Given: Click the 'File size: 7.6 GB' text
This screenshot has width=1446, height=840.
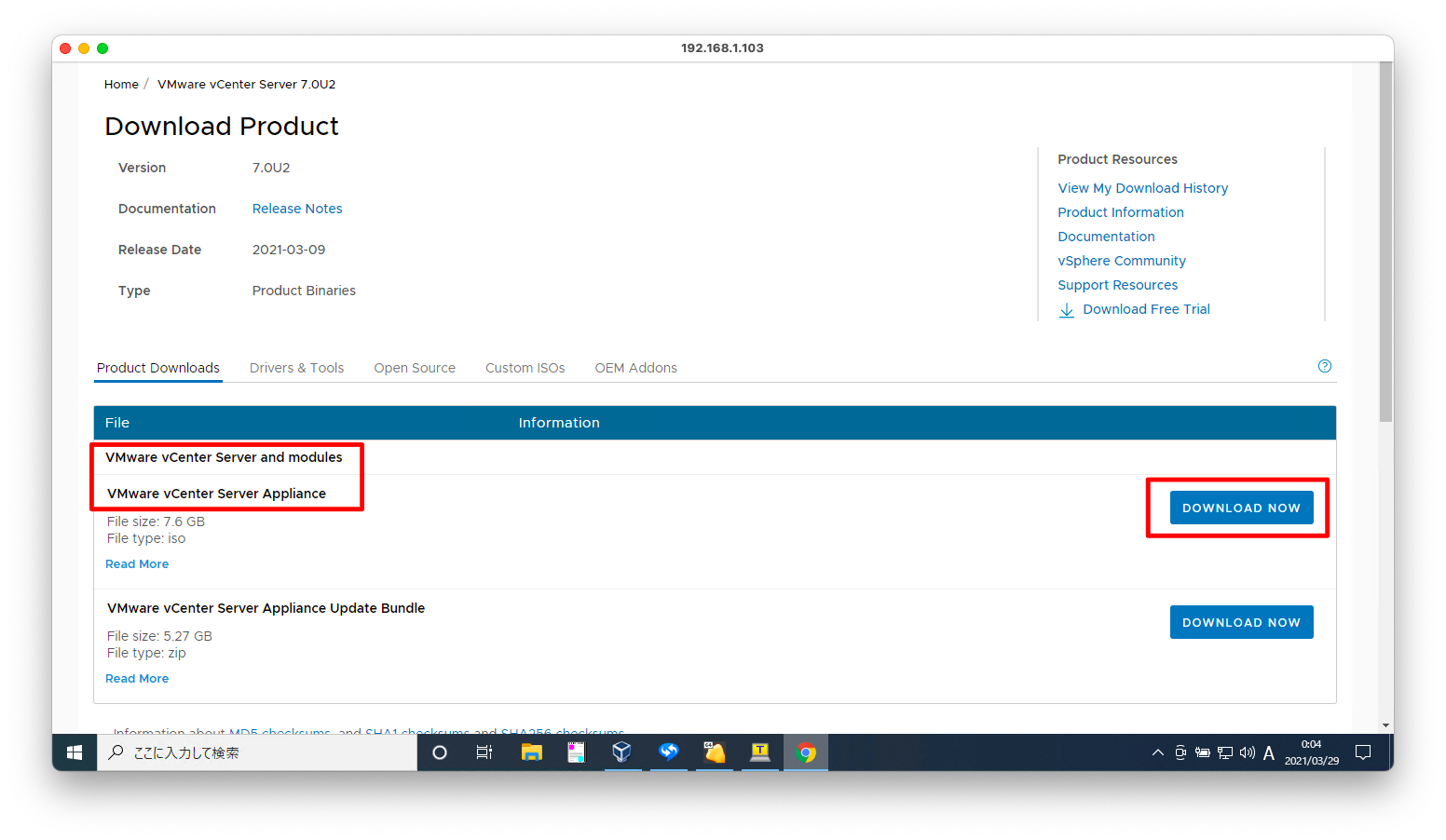Looking at the screenshot, I should coord(156,522).
